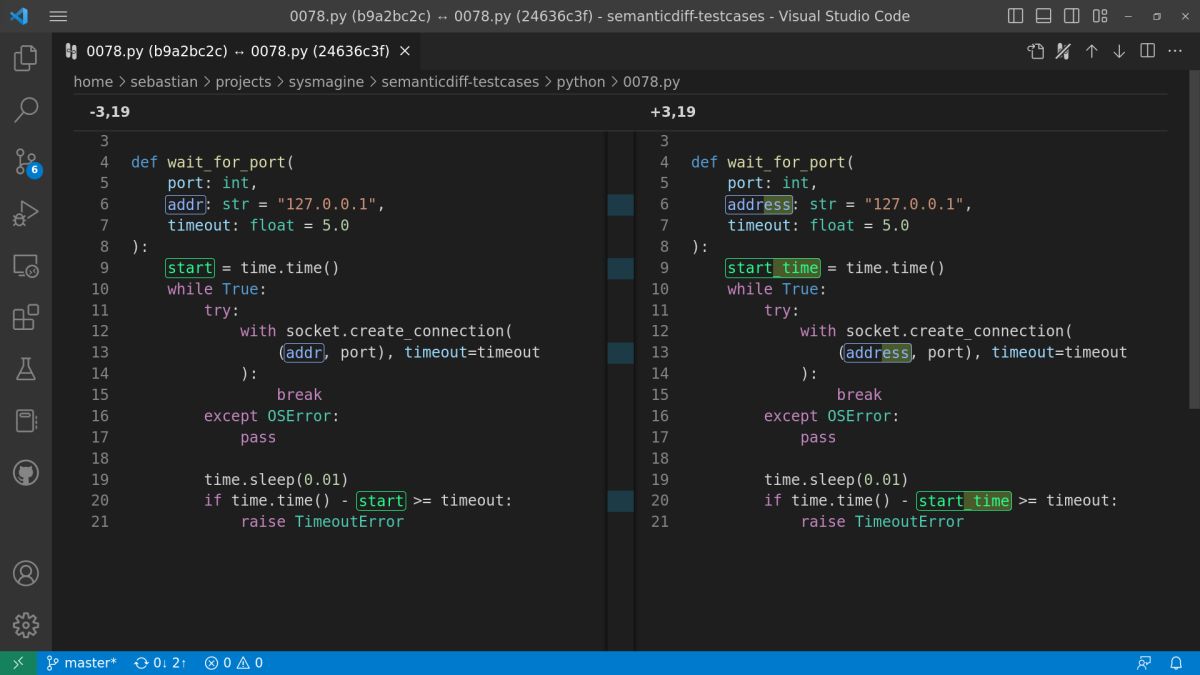Click the '-3,19' hunk header
Screen dimensions: 1200x675
[110, 112]
